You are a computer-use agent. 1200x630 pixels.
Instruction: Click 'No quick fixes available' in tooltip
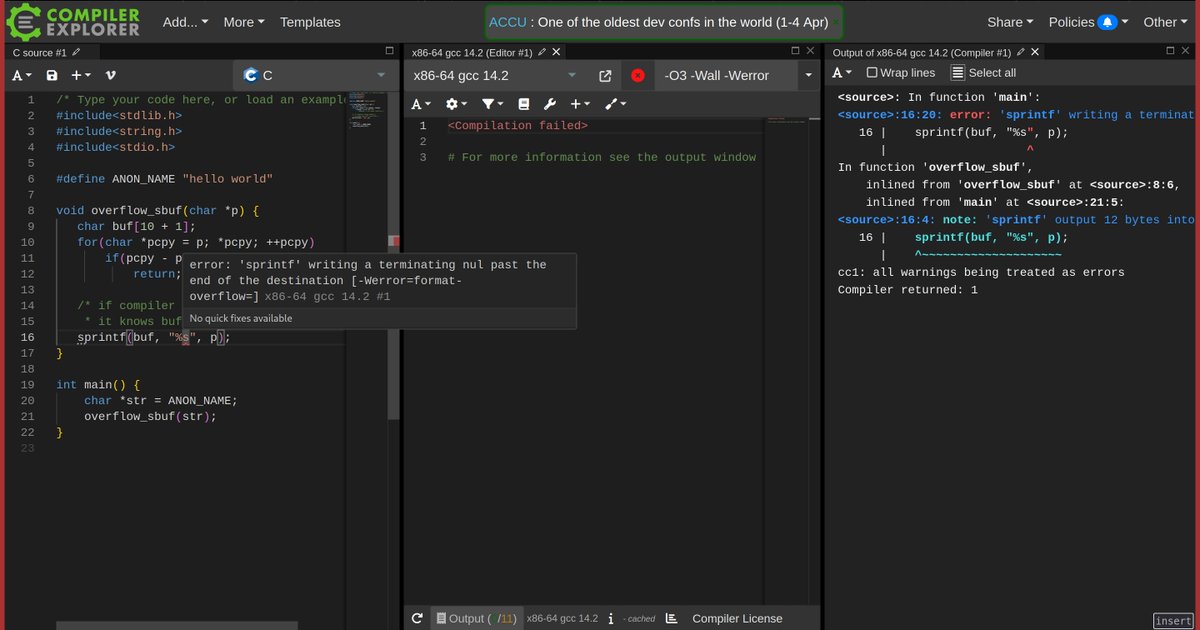click(241, 318)
